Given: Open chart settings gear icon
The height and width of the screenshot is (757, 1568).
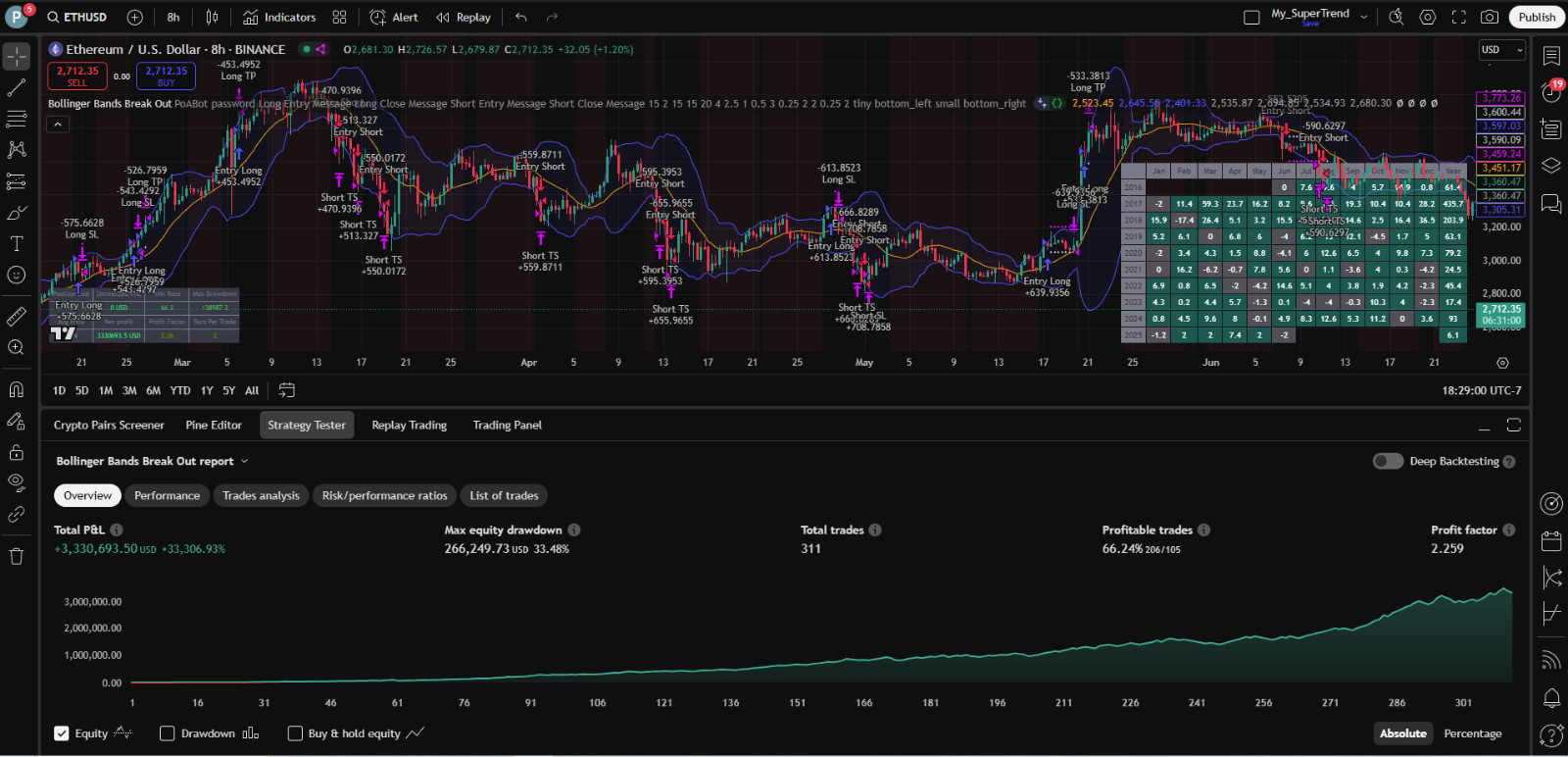Looking at the screenshot, I should pyautogui.click(x=1428, y=17).
